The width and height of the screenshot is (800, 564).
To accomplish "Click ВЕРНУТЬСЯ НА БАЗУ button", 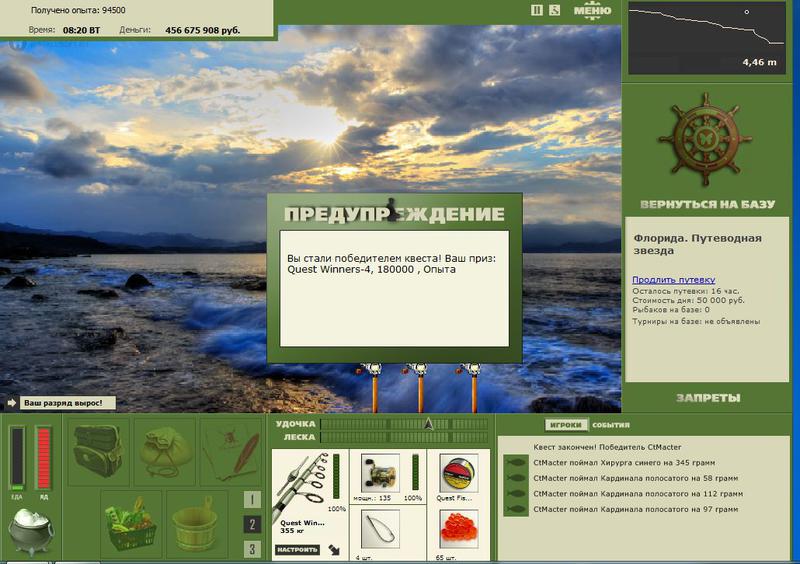I will 707,205.
